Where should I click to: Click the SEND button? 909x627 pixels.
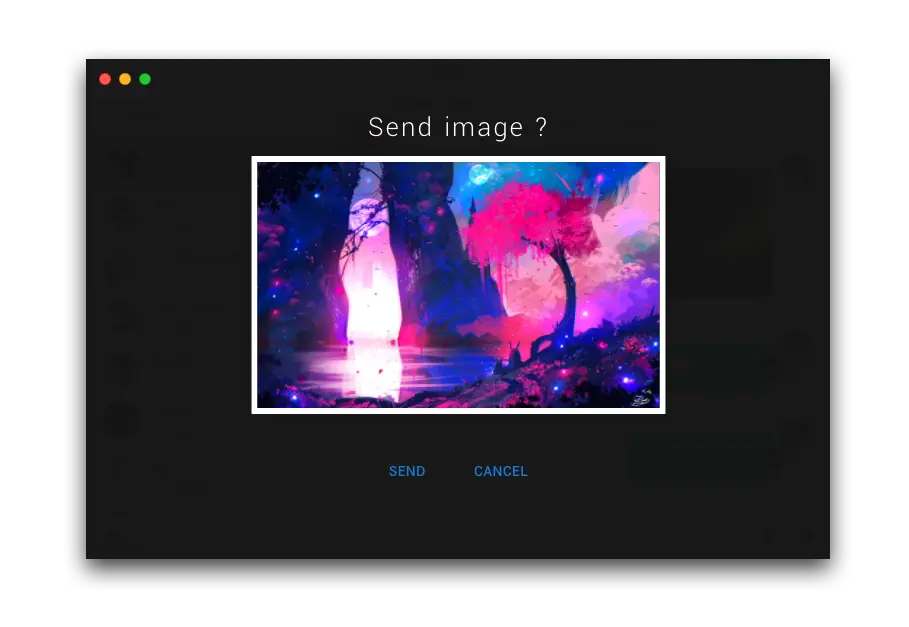(x=406, y=471)
